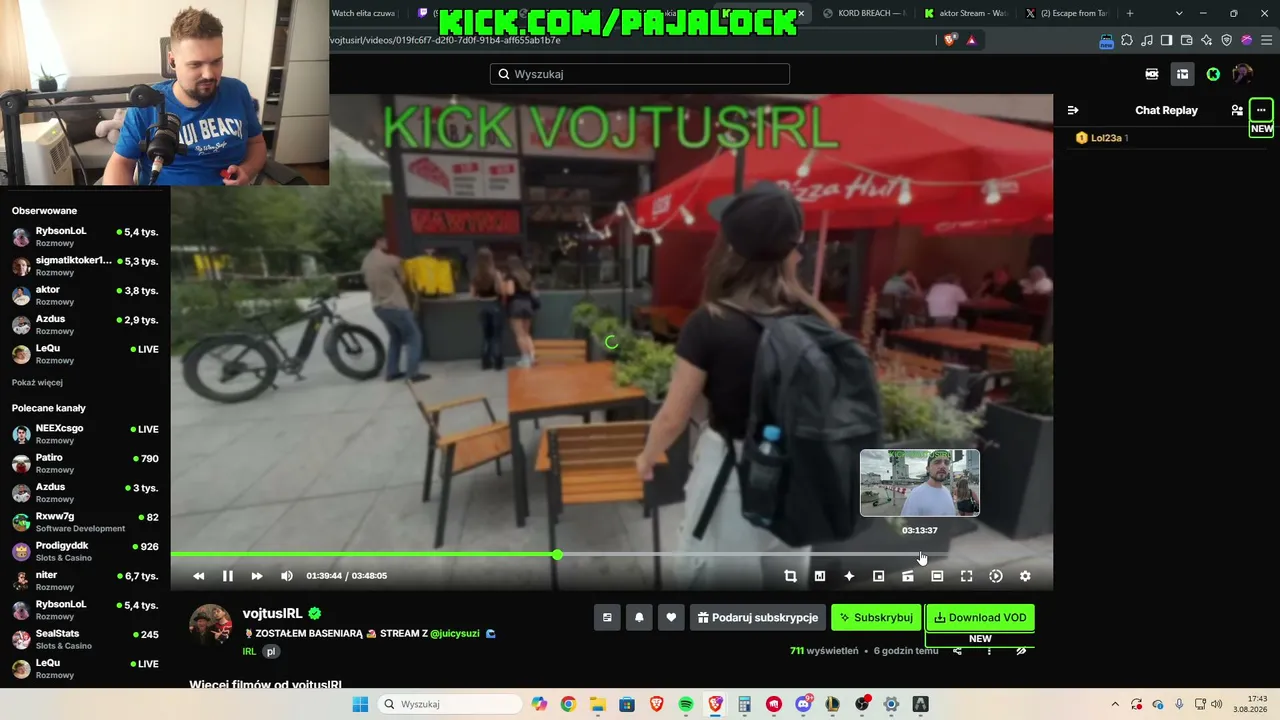The height and width of the screenshot is (720, 1280).
Task: Open Patiro in recommended channels
Action: click(85, 463)
